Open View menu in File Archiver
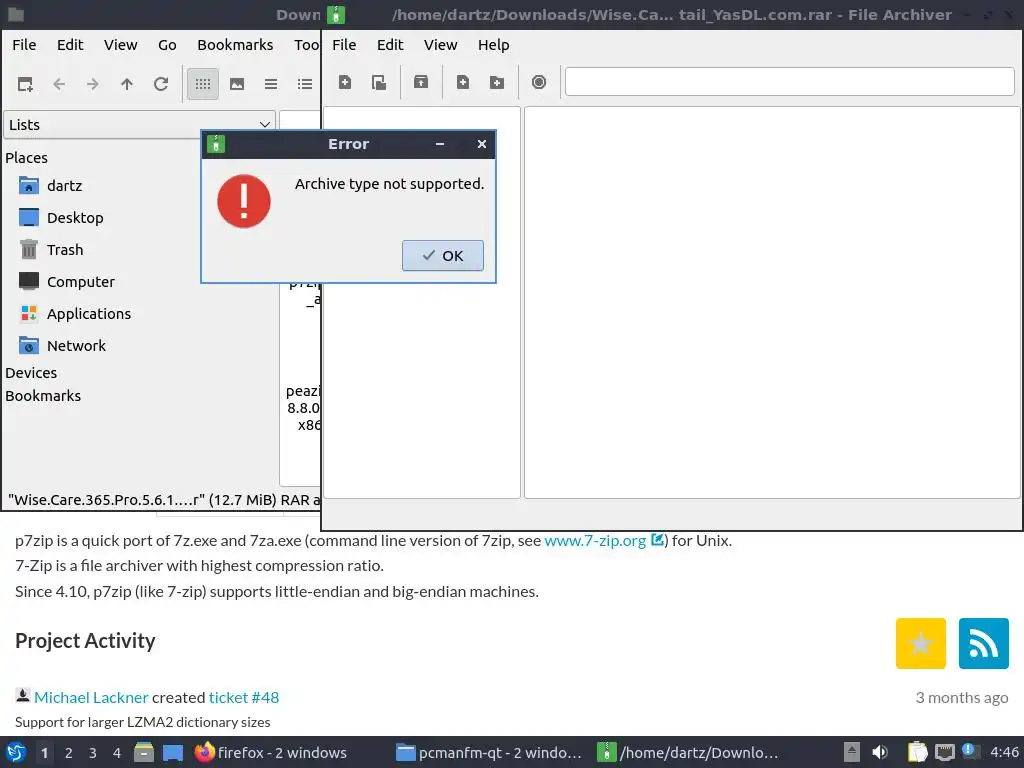Viewport: 1024px width, 768px height. click(441, 45)
